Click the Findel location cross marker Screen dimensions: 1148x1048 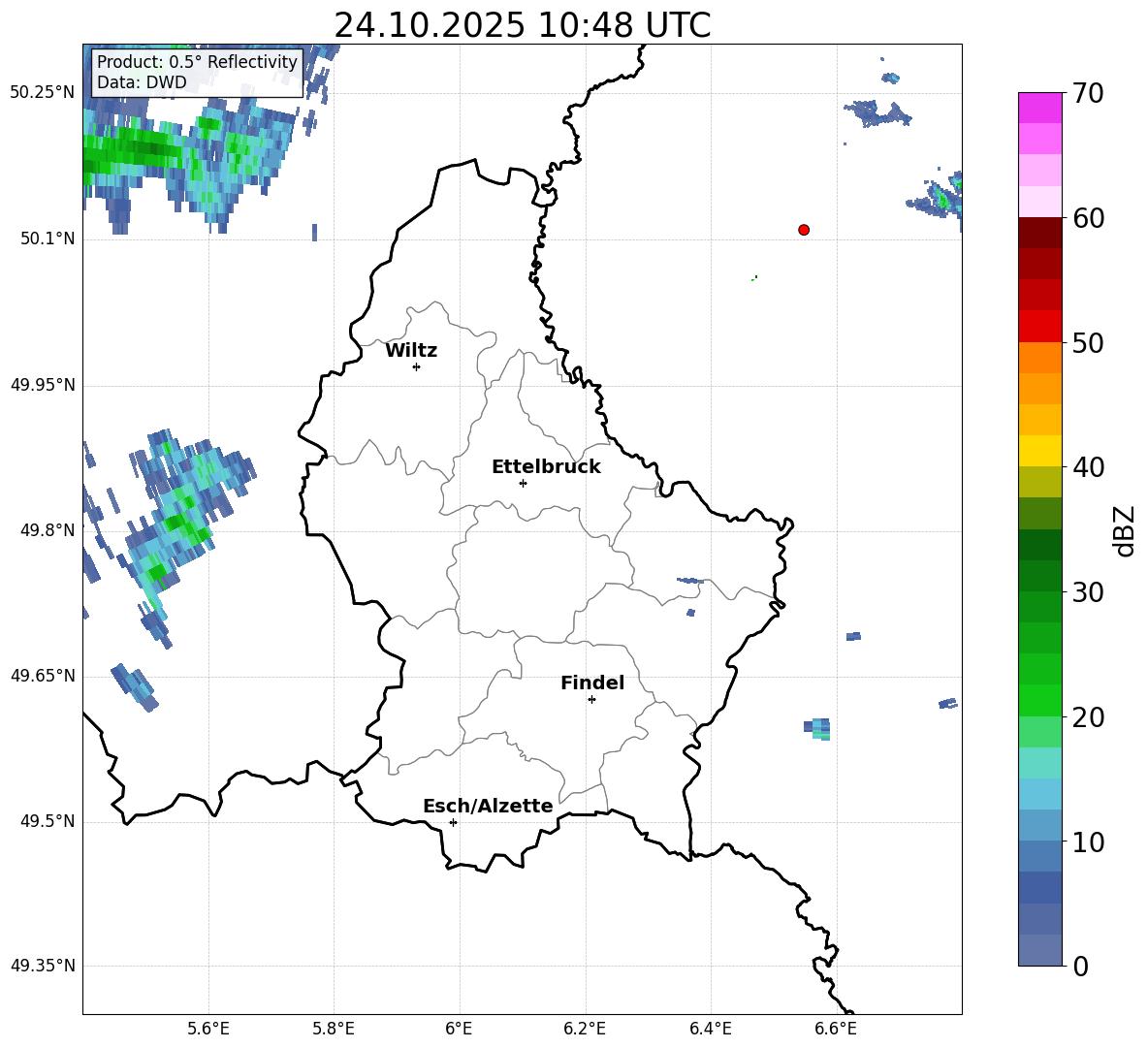(x=591, y=699)
